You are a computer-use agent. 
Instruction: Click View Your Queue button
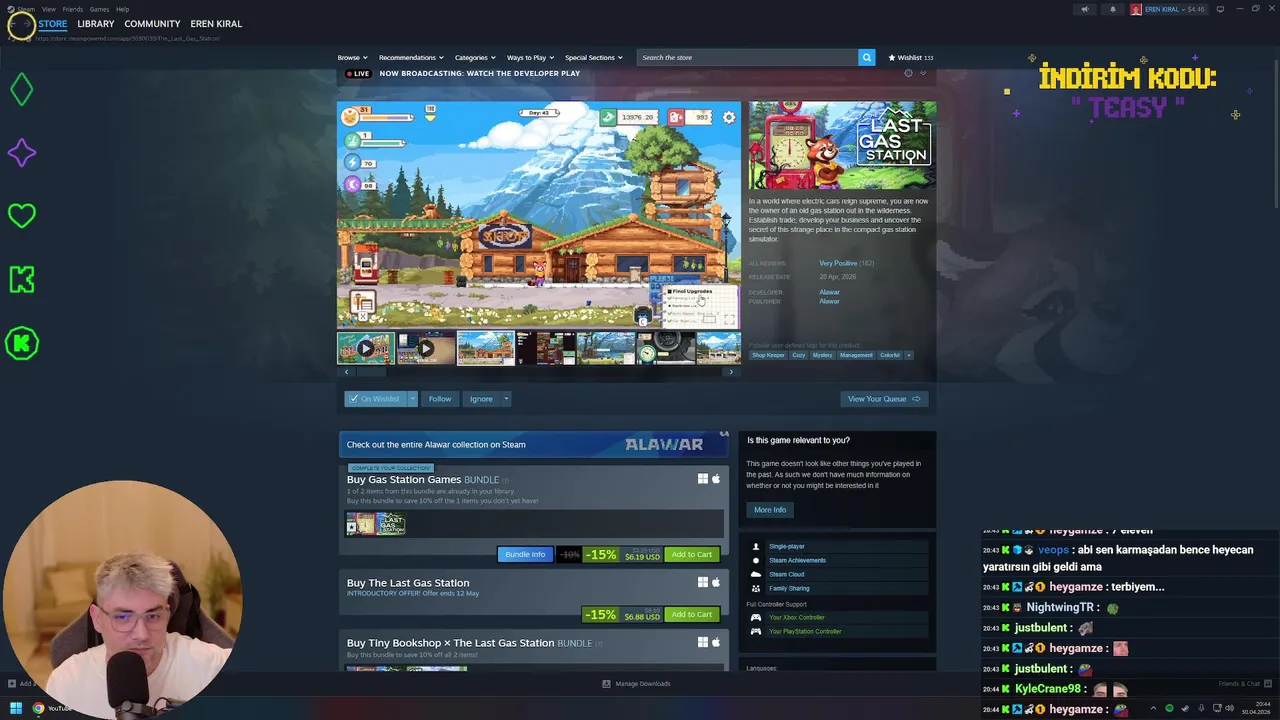point(884,399)
